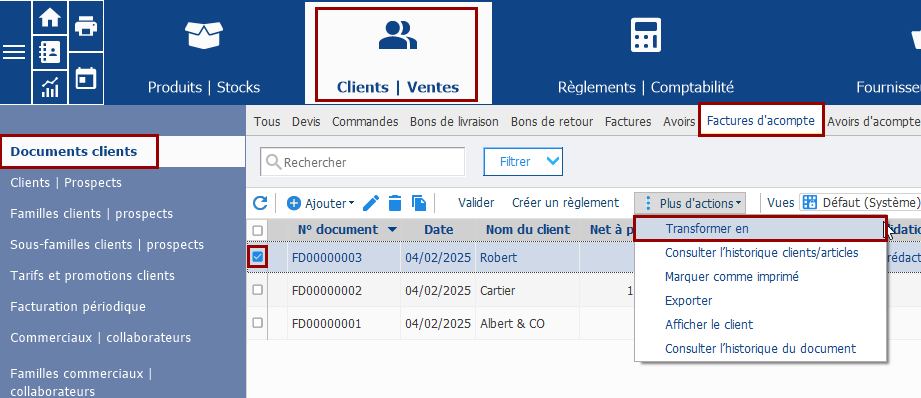Choose Exporter from the actions menu

click(761, 301)
